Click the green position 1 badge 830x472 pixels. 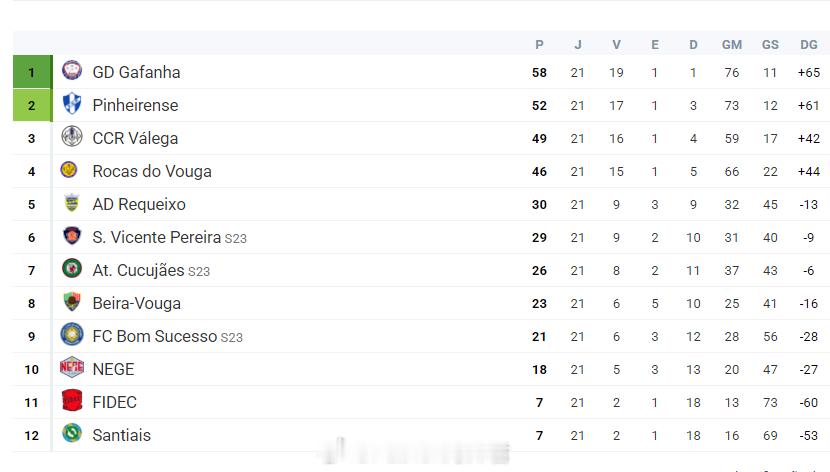[31, 72]
